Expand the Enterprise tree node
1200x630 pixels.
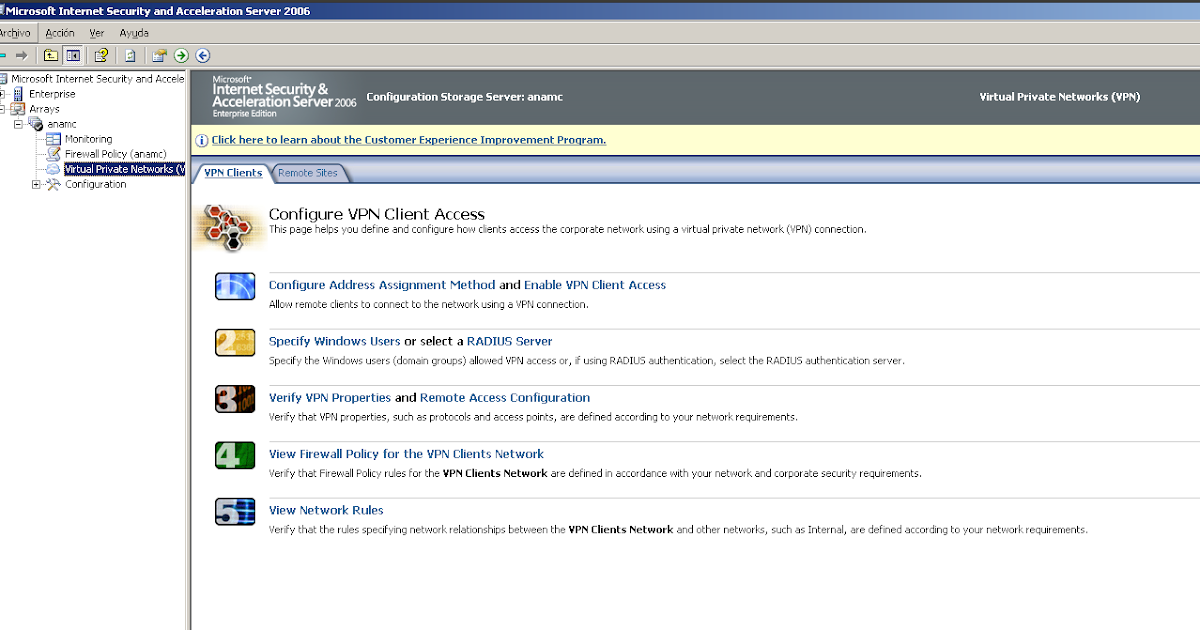tap(3, 94)
